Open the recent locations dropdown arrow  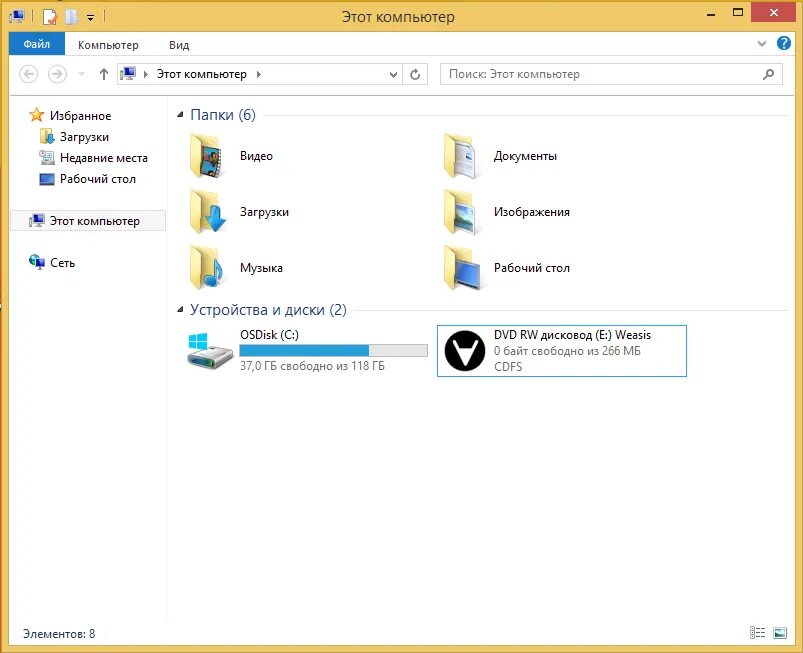click(x=81, y=74)
